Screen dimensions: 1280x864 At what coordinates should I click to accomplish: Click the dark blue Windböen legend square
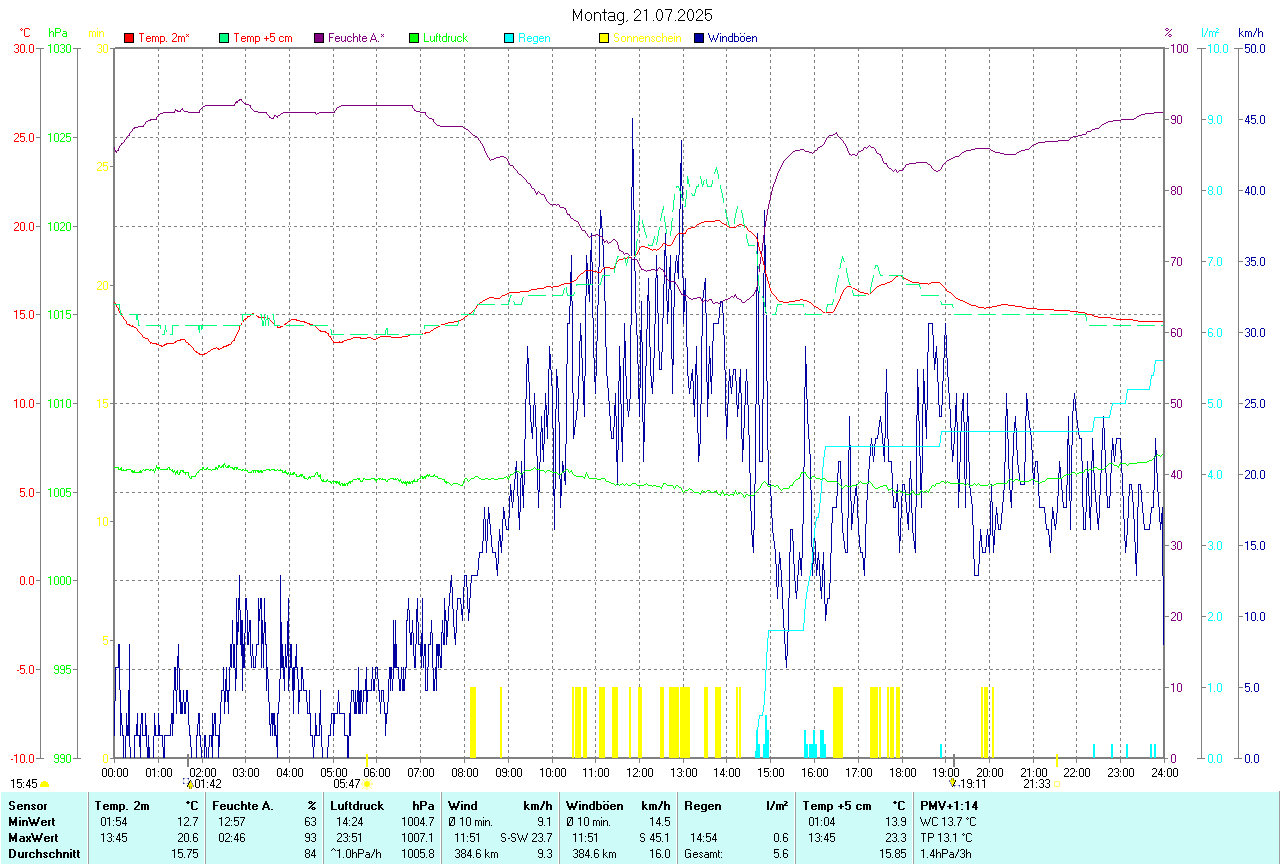click(699, 38)
